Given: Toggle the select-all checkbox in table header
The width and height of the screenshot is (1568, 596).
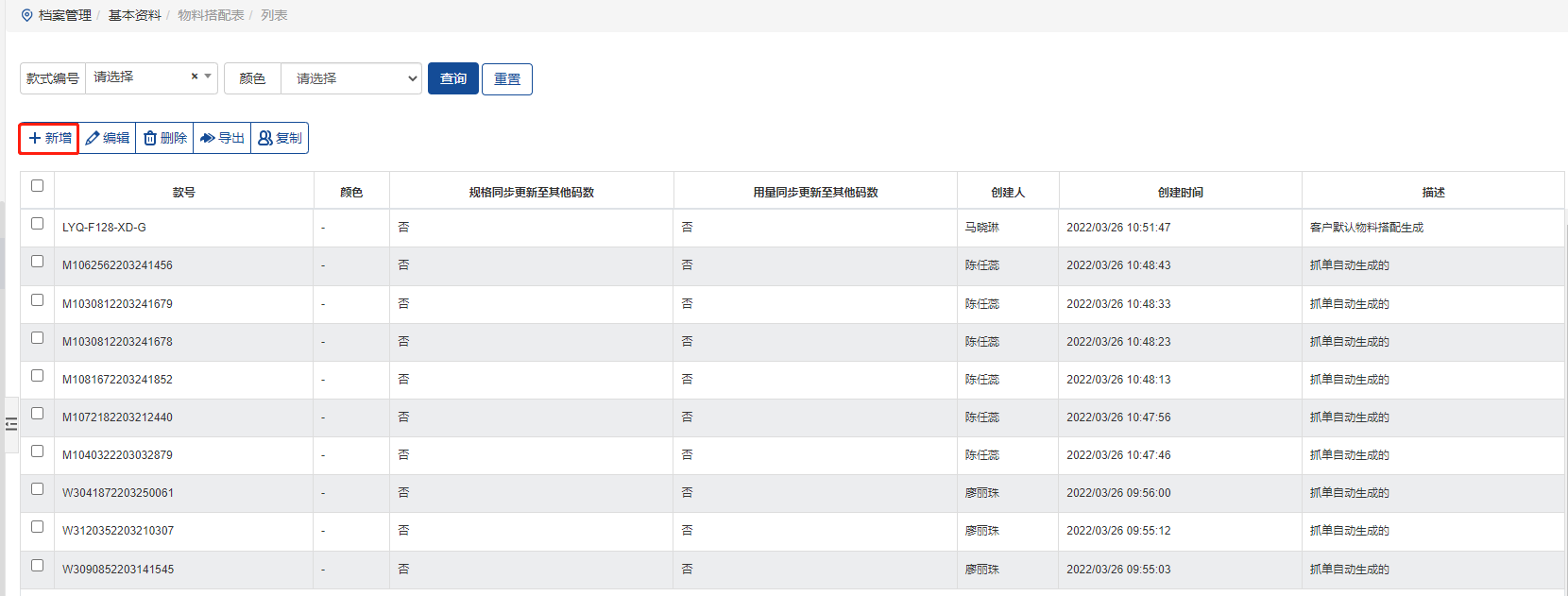Looking at the screenshot, I should pos(38,186).
